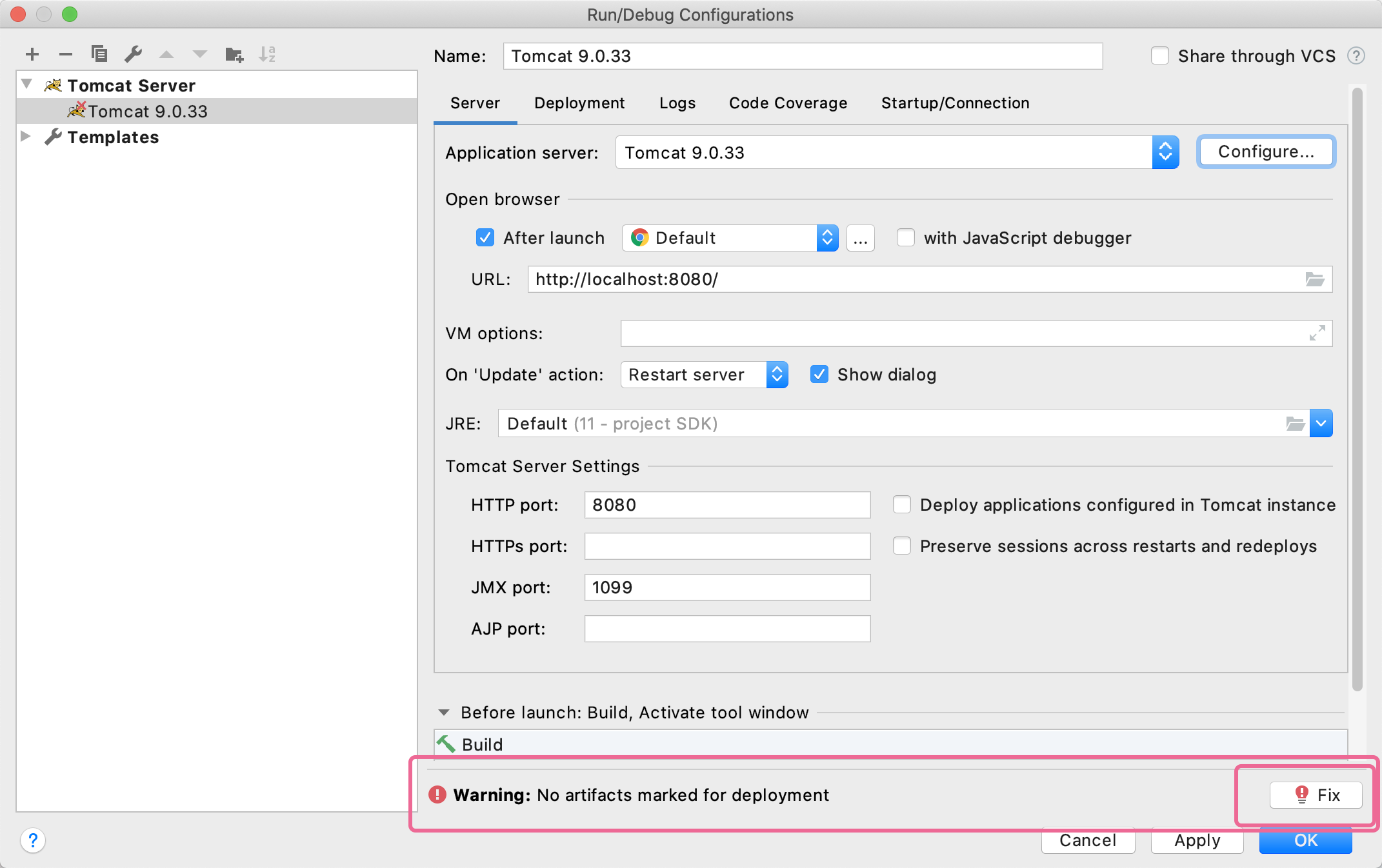The height and width of the screenshot is (868, 1382).
Task: Click the URL input field
Action: click(930, 279)
